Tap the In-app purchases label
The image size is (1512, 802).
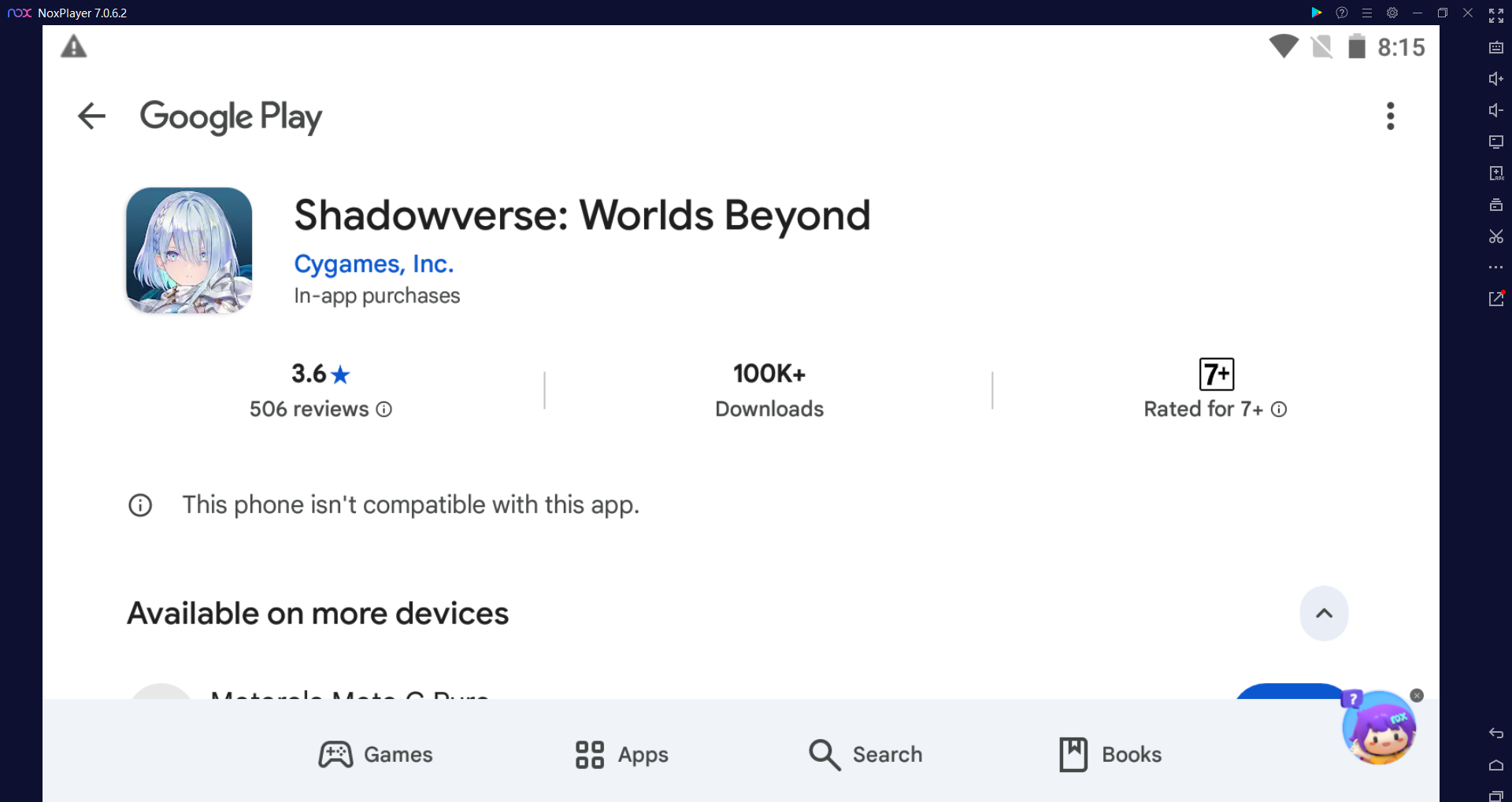click(x=376, y=296)
